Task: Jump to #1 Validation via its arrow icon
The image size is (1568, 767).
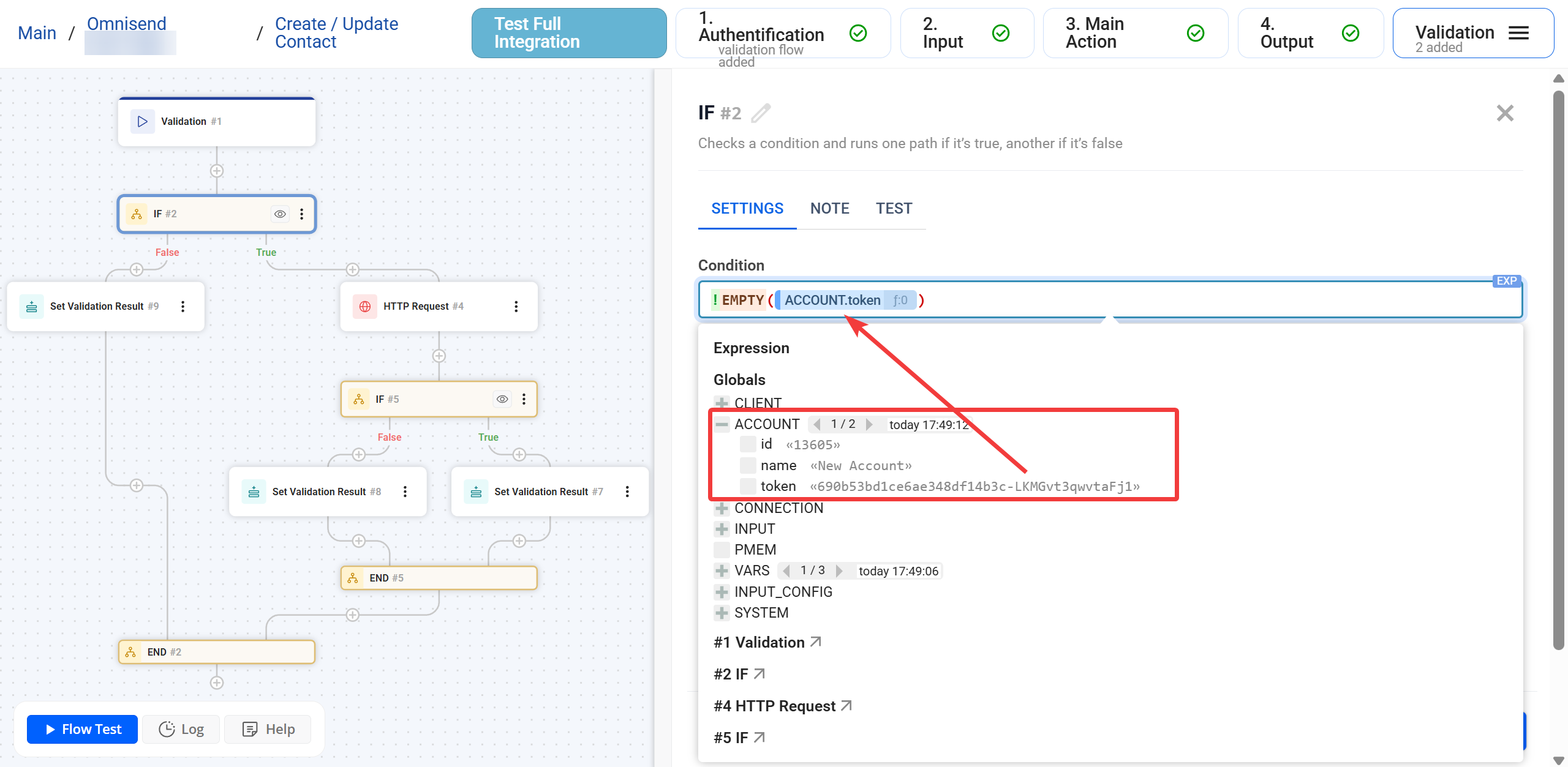Action: (815, 642)
